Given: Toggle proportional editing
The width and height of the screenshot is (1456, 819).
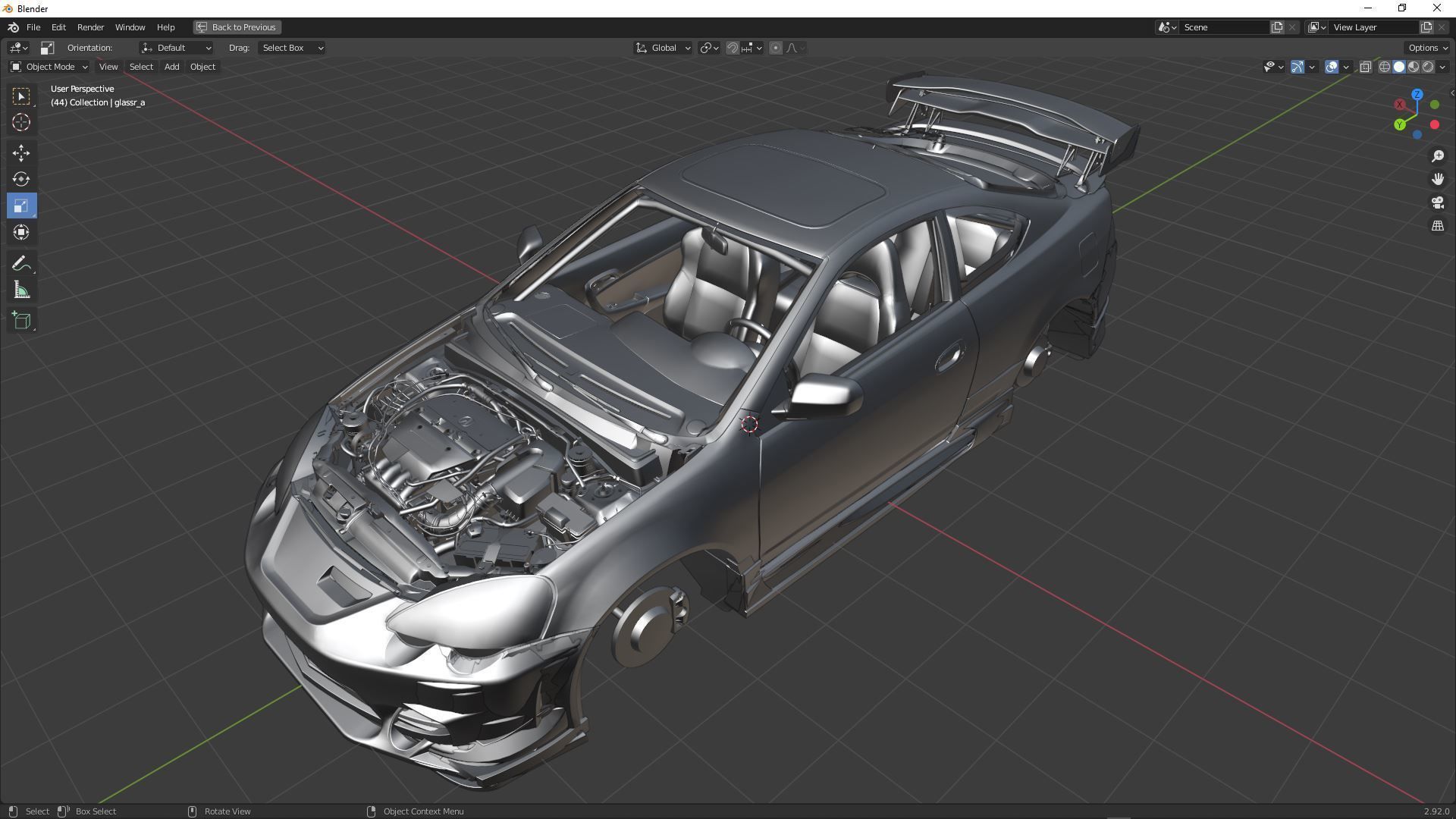Looking at the screenshot, I should pos(775,48).
